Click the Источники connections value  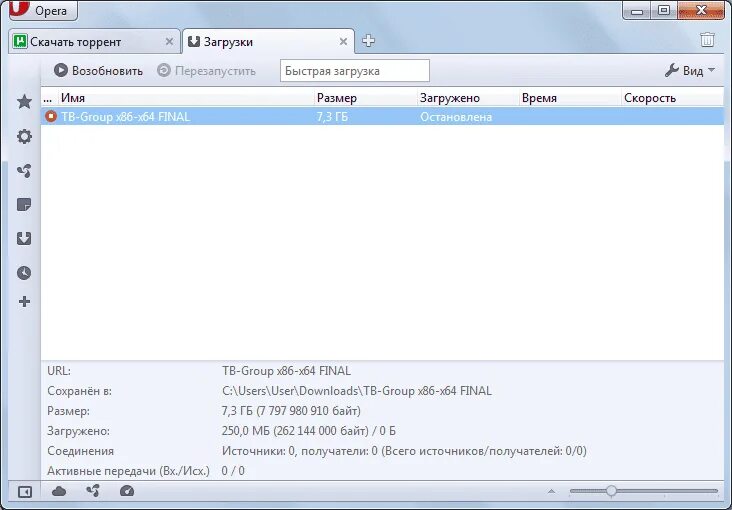point(404,451)
